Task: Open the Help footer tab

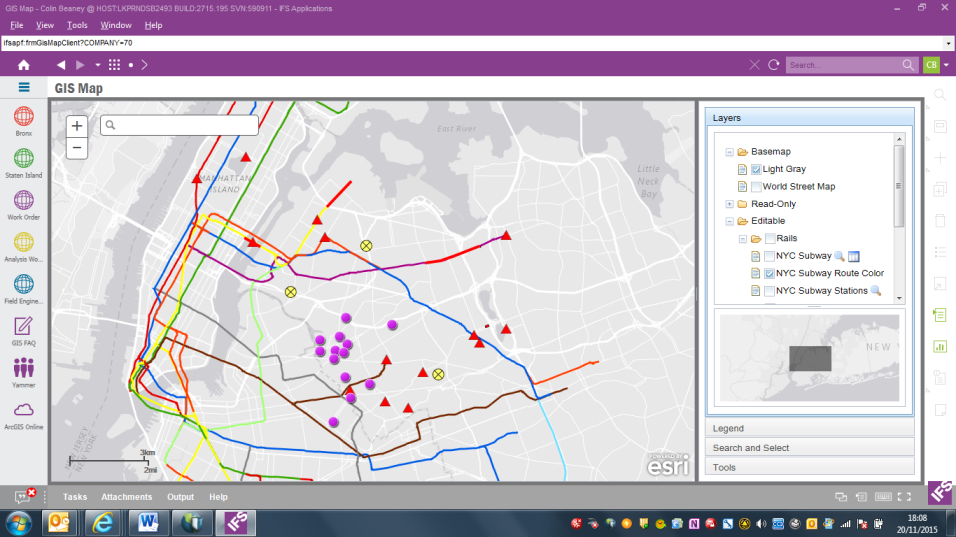Action: [218, 497]
